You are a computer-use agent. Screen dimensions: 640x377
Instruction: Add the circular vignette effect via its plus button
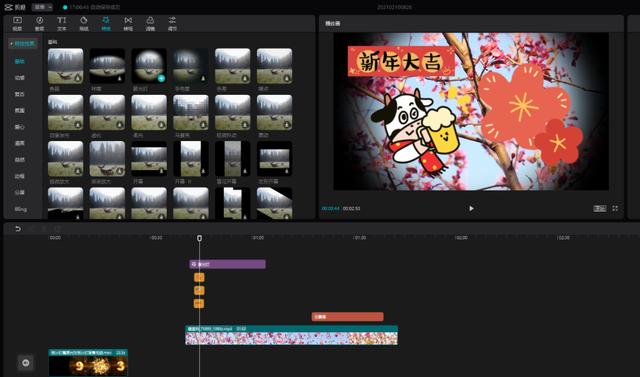click(x=161, y=78)
